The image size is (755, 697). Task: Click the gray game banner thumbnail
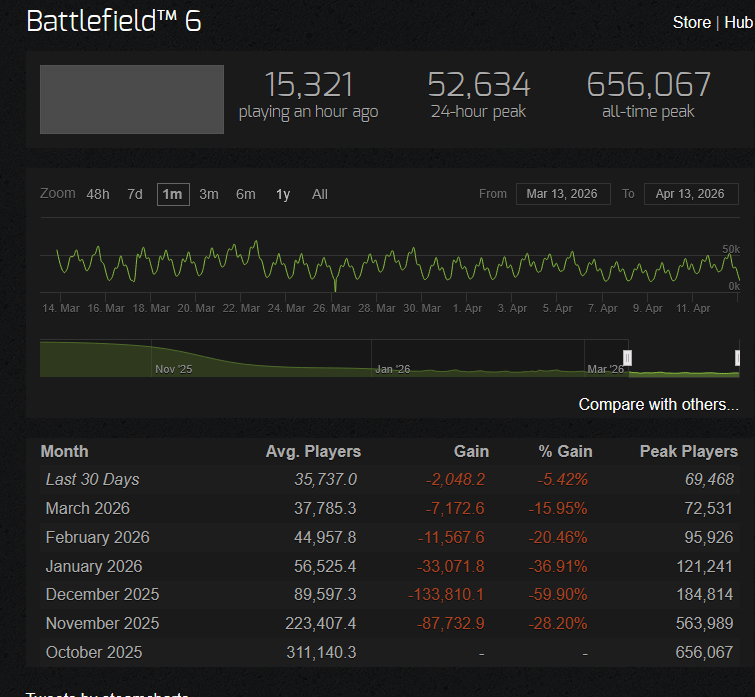[x=132, y=99]
